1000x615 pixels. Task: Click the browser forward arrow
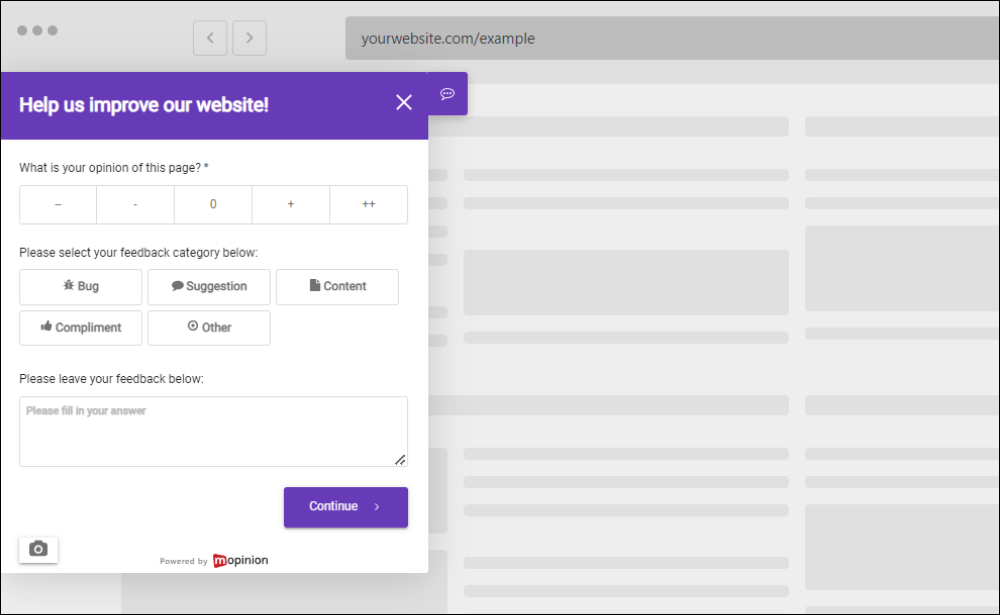[x=249, y=37]
